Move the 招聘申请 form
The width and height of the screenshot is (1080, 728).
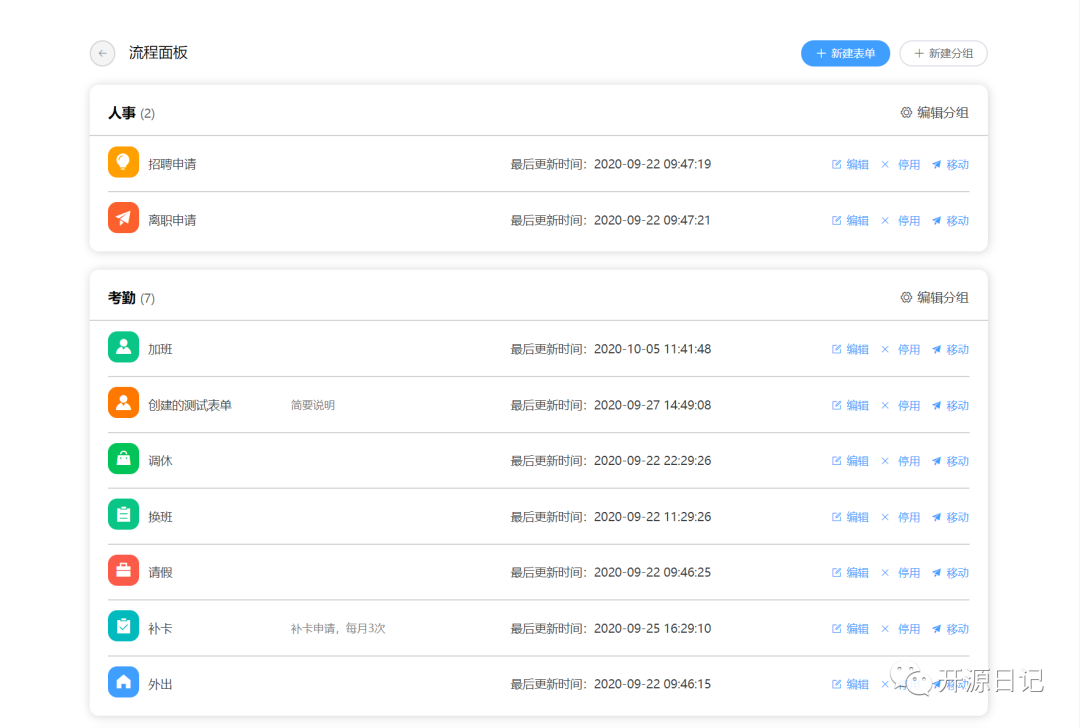(951, 165)
